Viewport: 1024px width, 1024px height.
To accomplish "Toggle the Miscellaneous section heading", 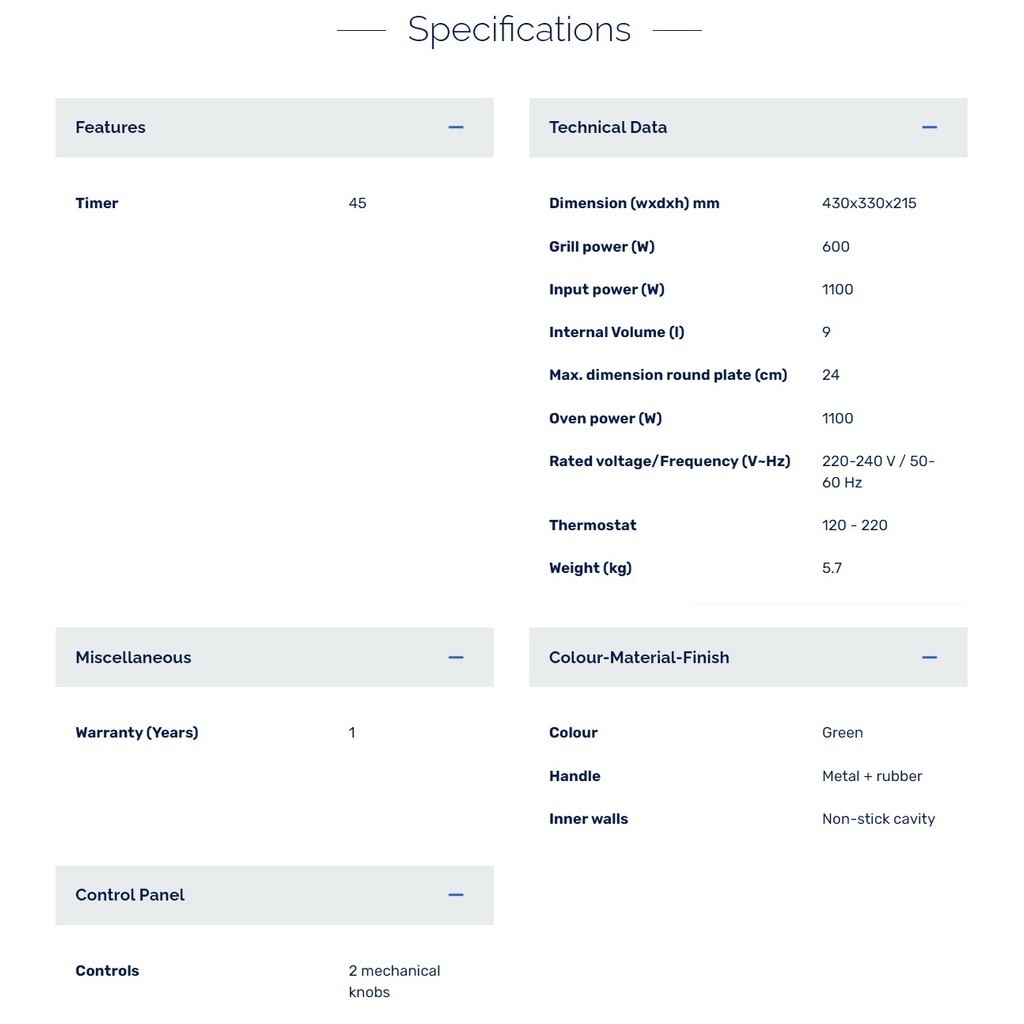I will point(133,657).
